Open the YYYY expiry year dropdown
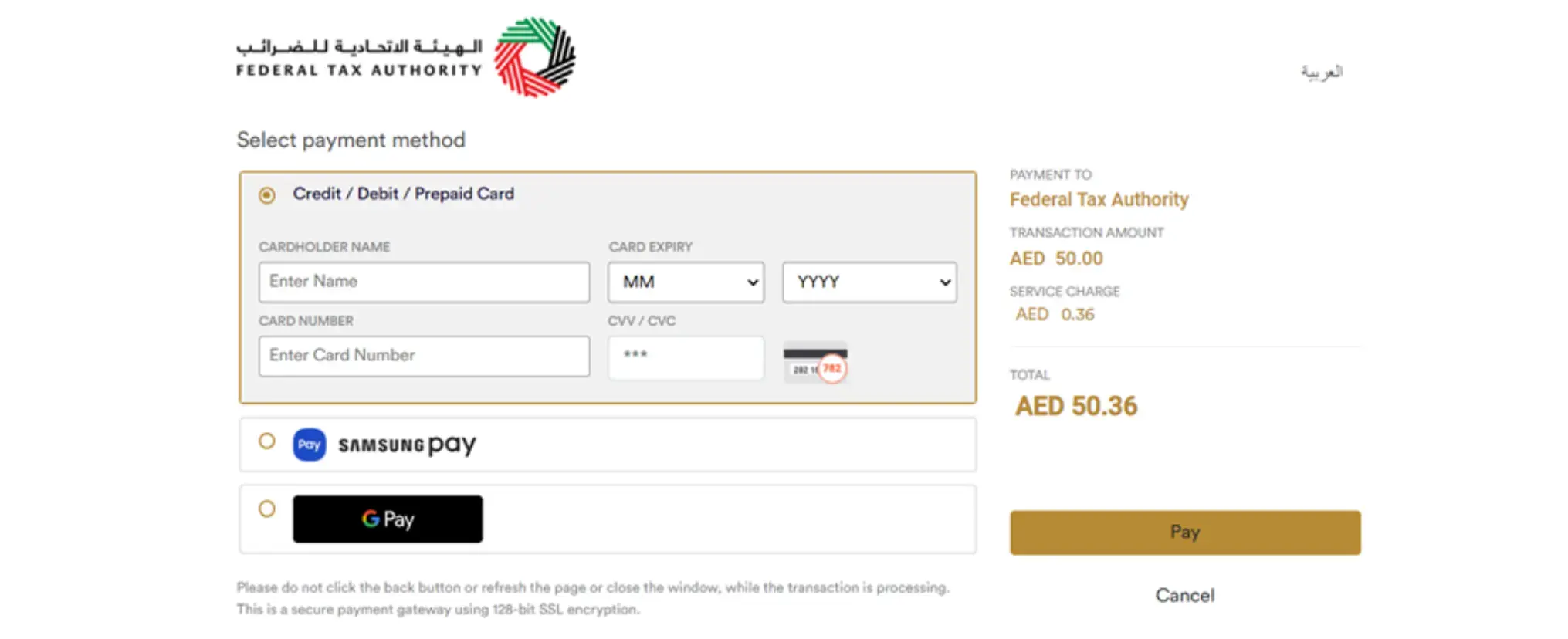Viewport: 1568px width, 639px height. click(x=869, y=282)
